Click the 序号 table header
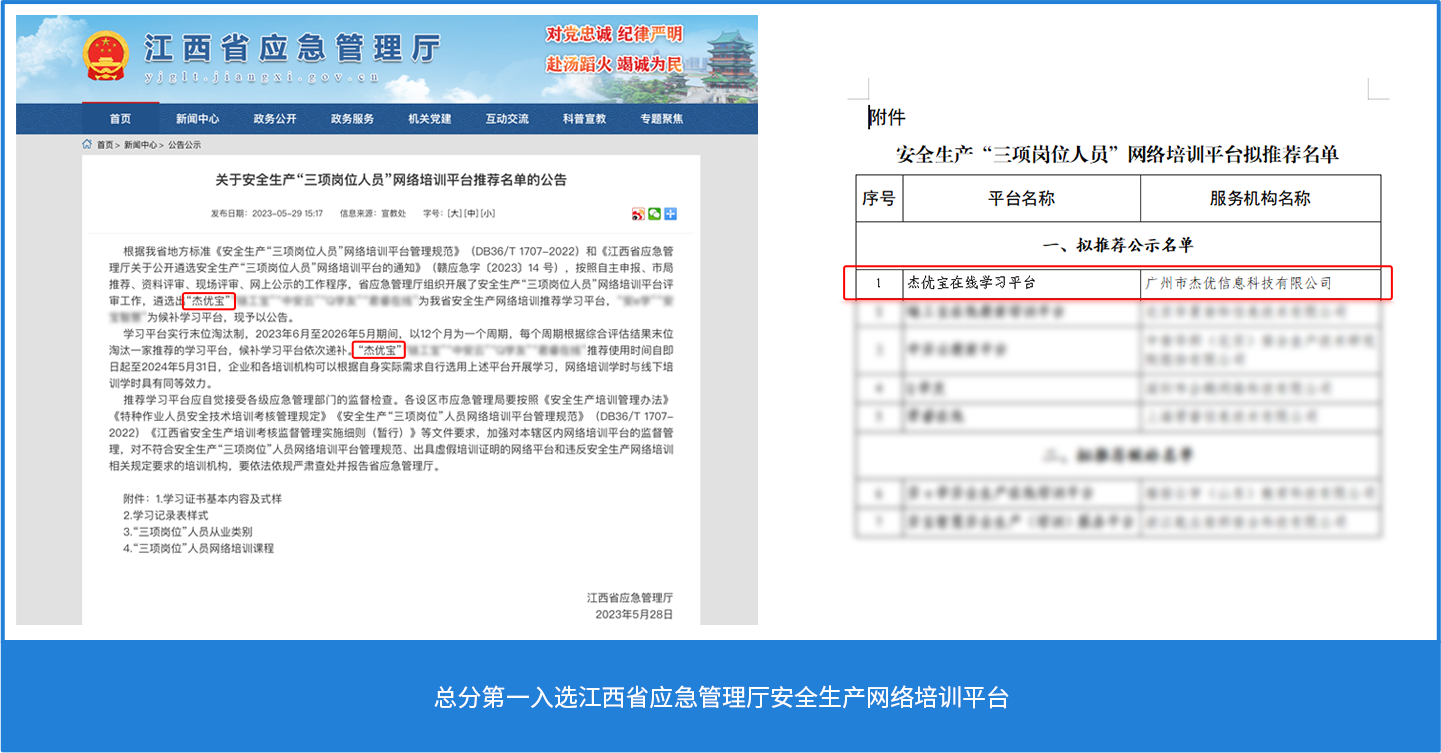Viewport: 1441px width, 753px height. [879, 198]
